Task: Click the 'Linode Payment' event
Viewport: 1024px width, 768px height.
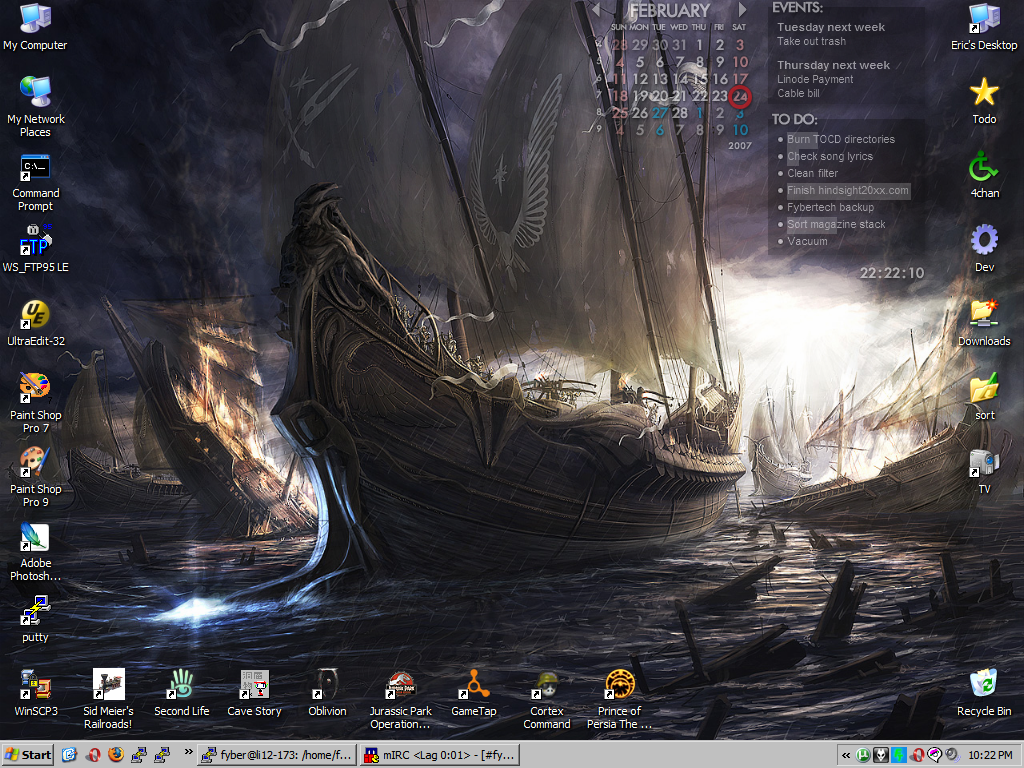Action: [x=815, y=79]
